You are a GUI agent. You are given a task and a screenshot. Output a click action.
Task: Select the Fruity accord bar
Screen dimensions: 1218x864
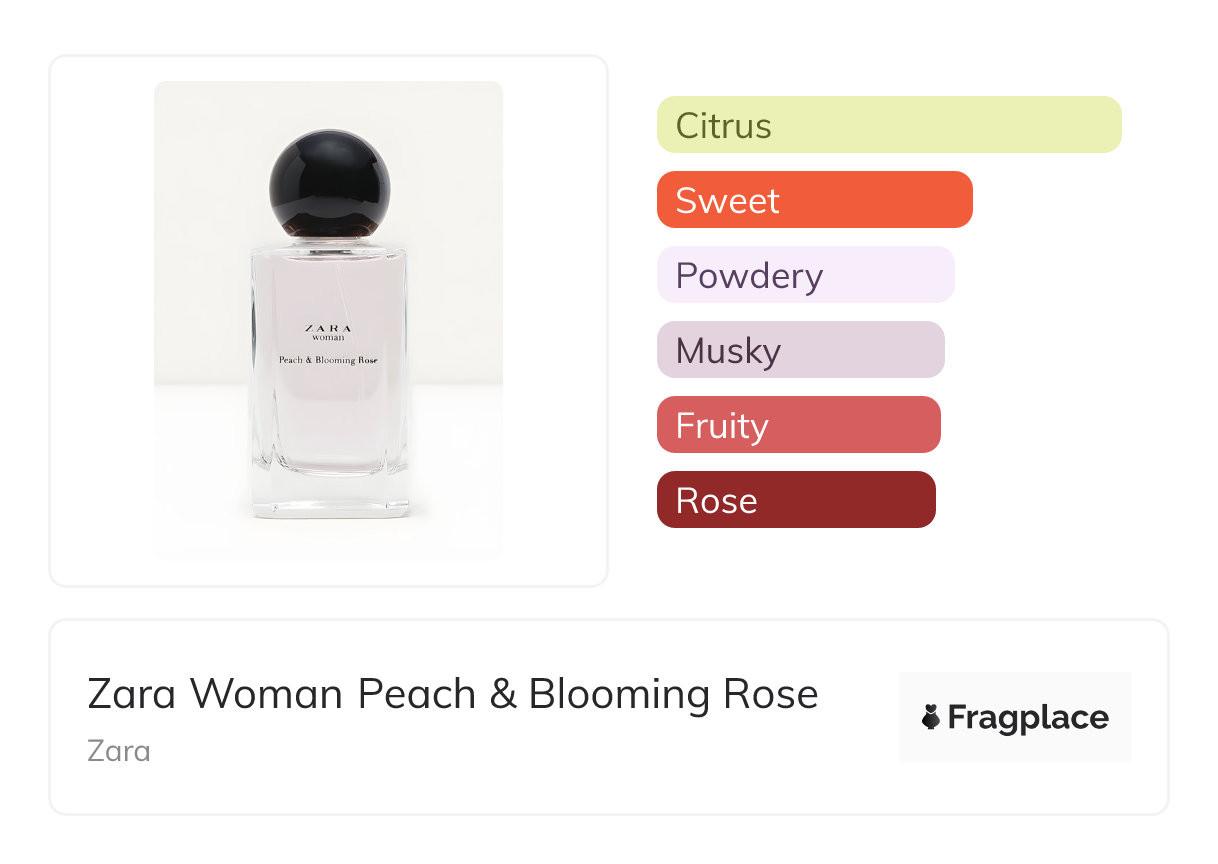798,425
